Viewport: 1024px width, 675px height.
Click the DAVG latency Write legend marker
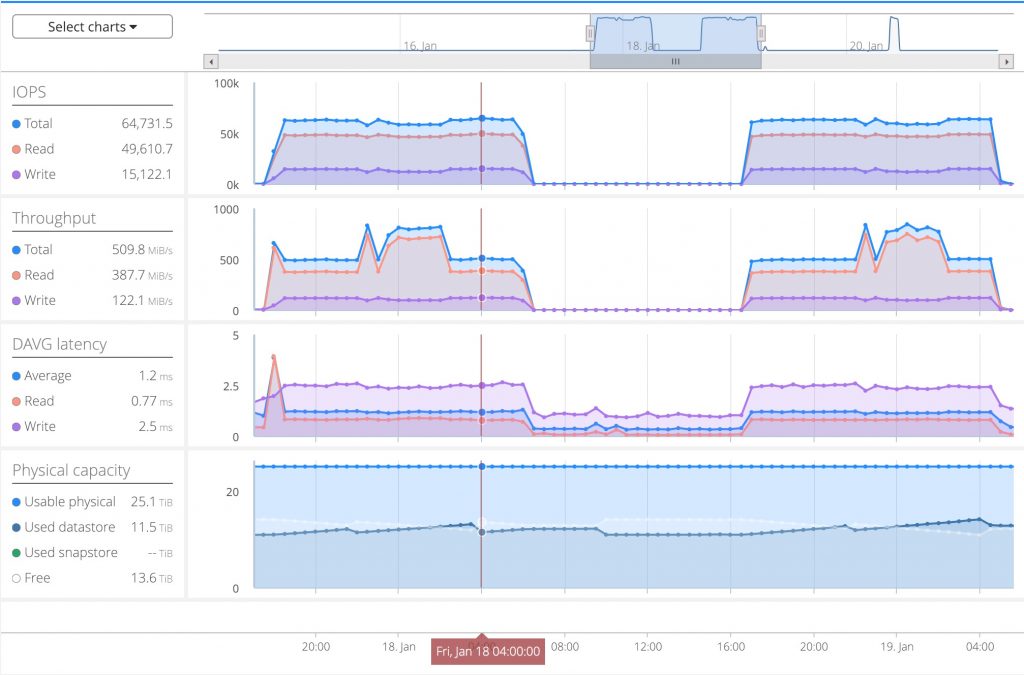[x=16, y=427]
